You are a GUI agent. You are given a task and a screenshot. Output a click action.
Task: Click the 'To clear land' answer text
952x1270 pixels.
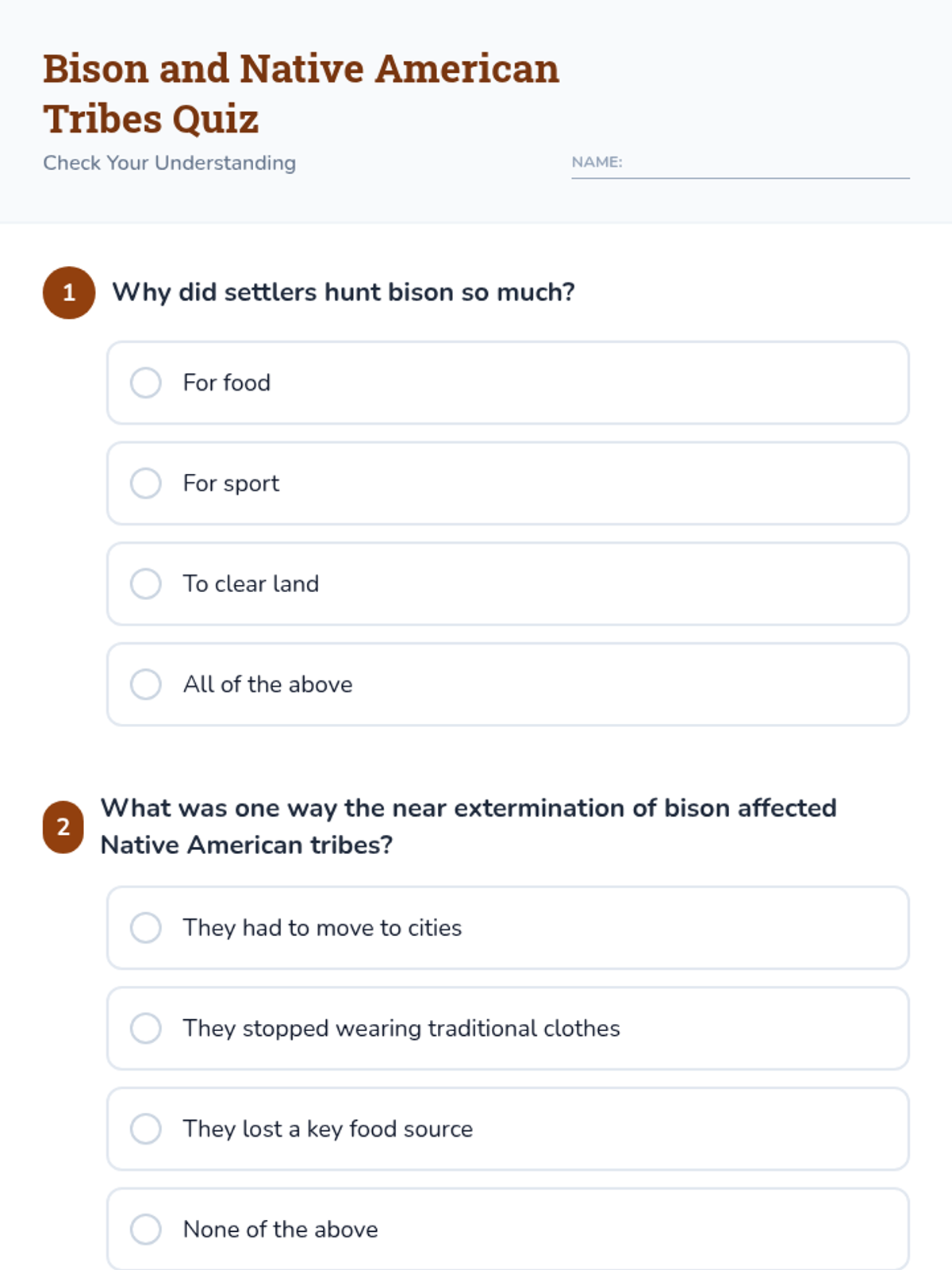click(x=251, y=584)
